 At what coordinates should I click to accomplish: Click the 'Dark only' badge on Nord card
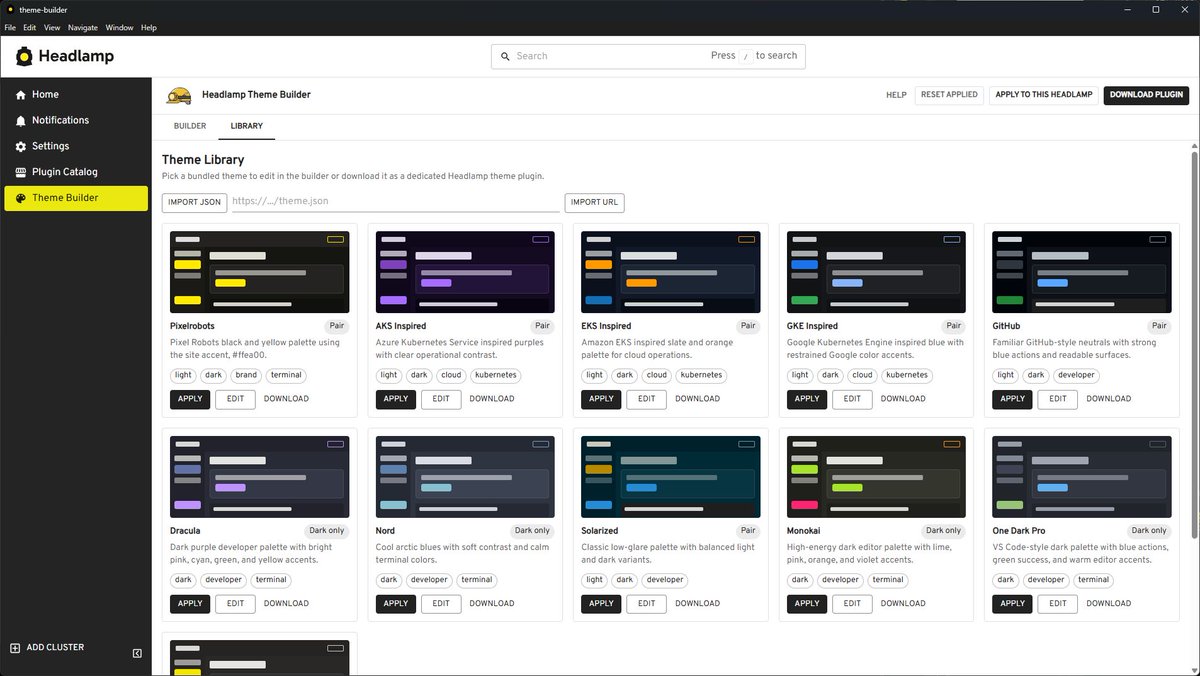[x=532, y=531]
